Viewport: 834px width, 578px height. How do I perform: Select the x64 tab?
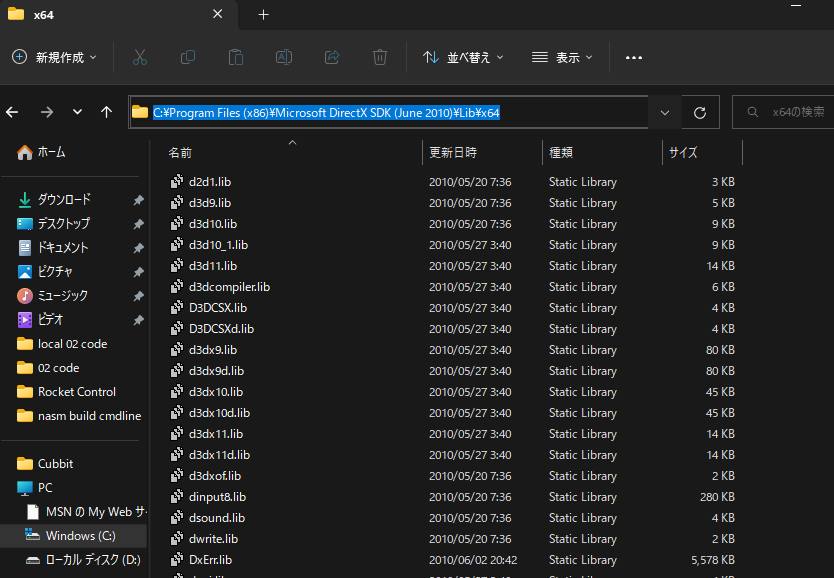[119, 15]
